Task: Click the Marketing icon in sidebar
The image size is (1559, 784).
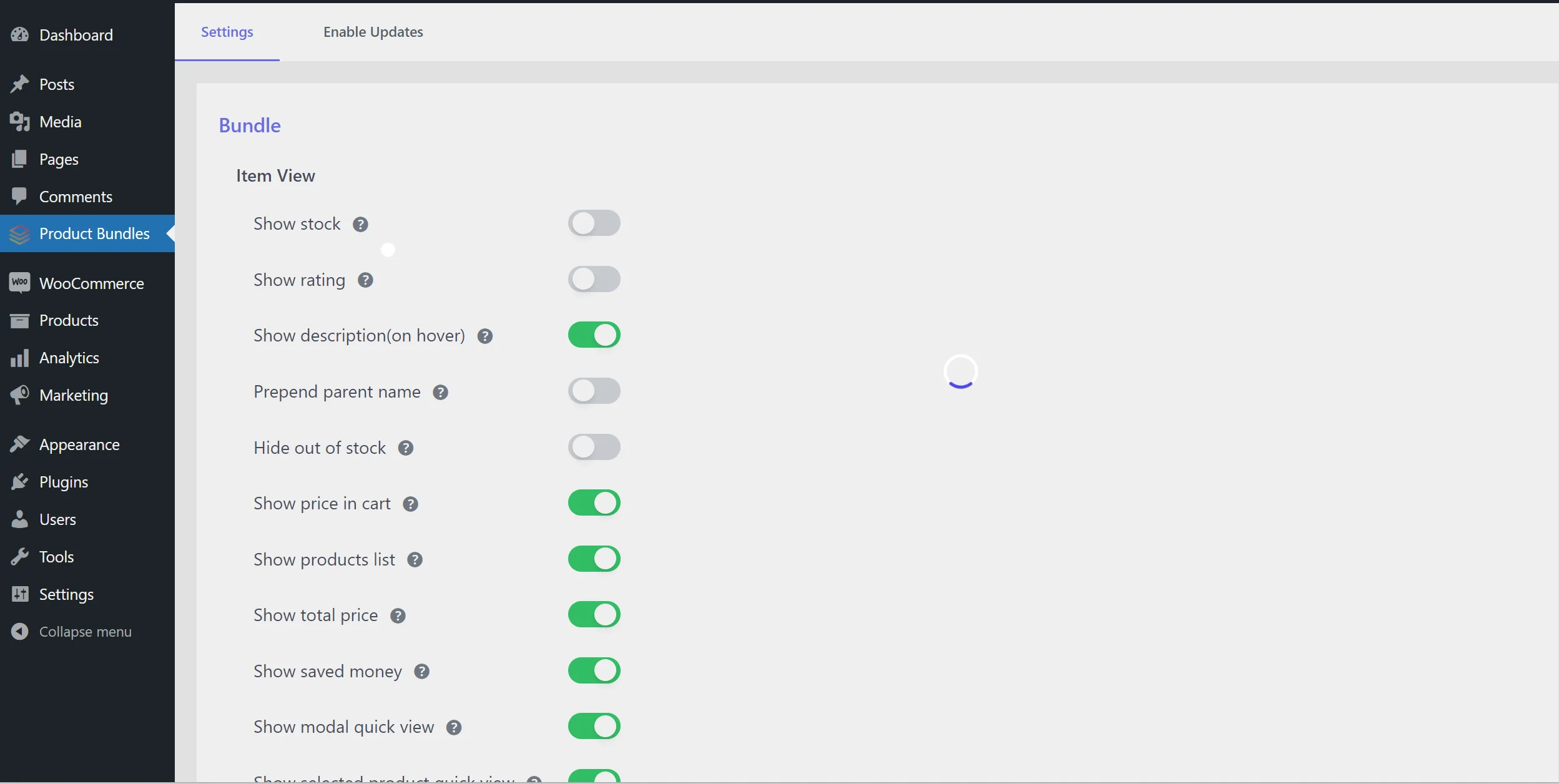Action: click(x=19, y=394)
